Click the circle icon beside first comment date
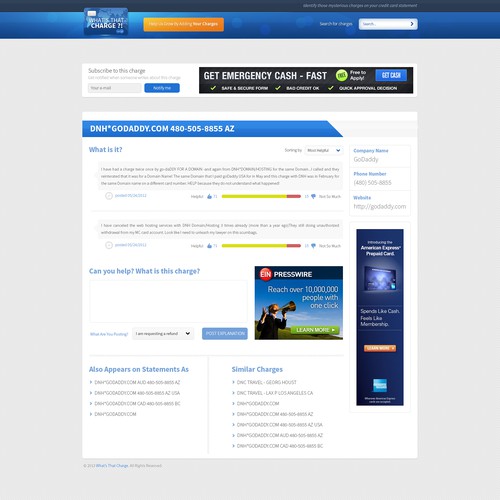 [x=109, y=196]
